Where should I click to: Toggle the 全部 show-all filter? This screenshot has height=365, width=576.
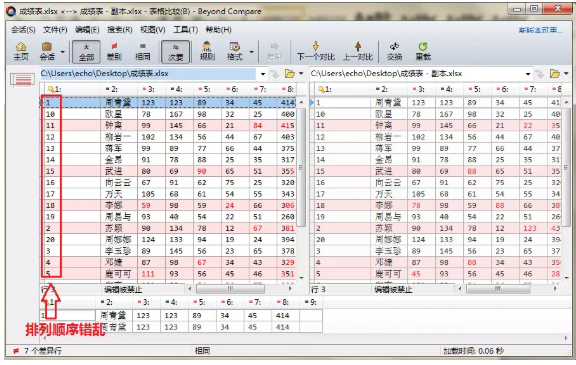tap(86, 51)
